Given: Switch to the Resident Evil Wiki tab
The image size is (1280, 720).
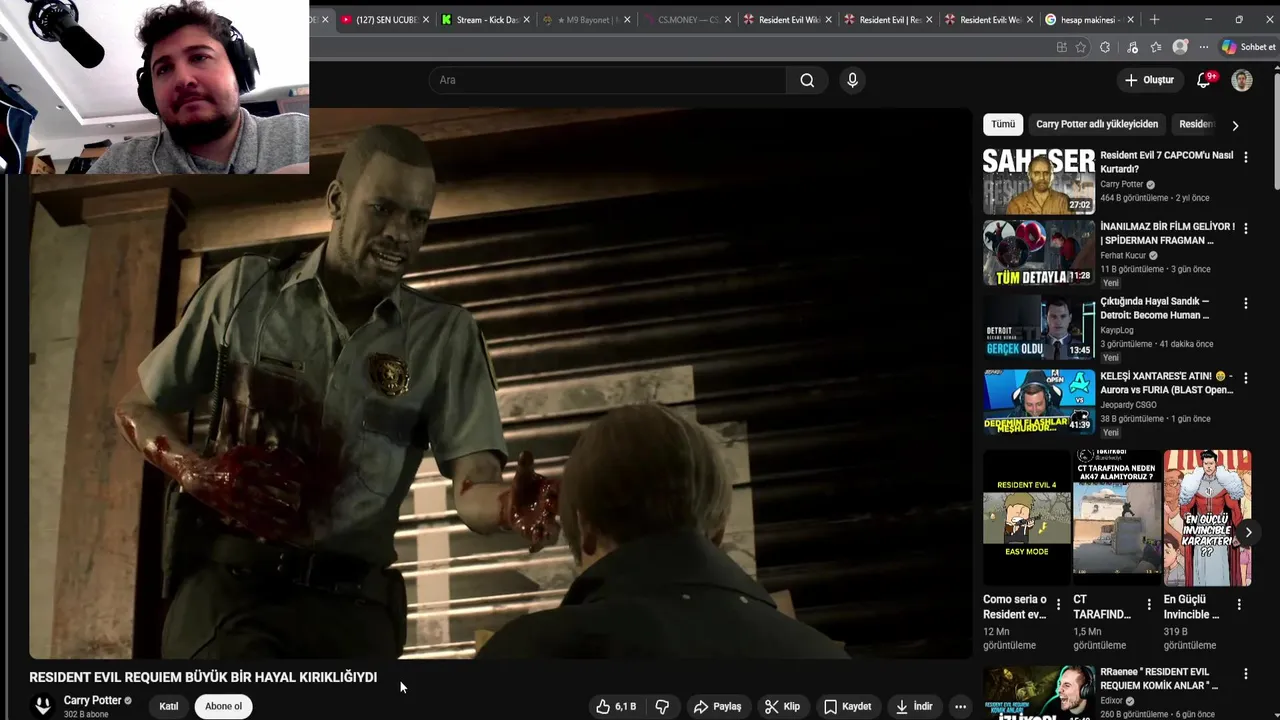Looking at the screenshot, I should (787, 19).
